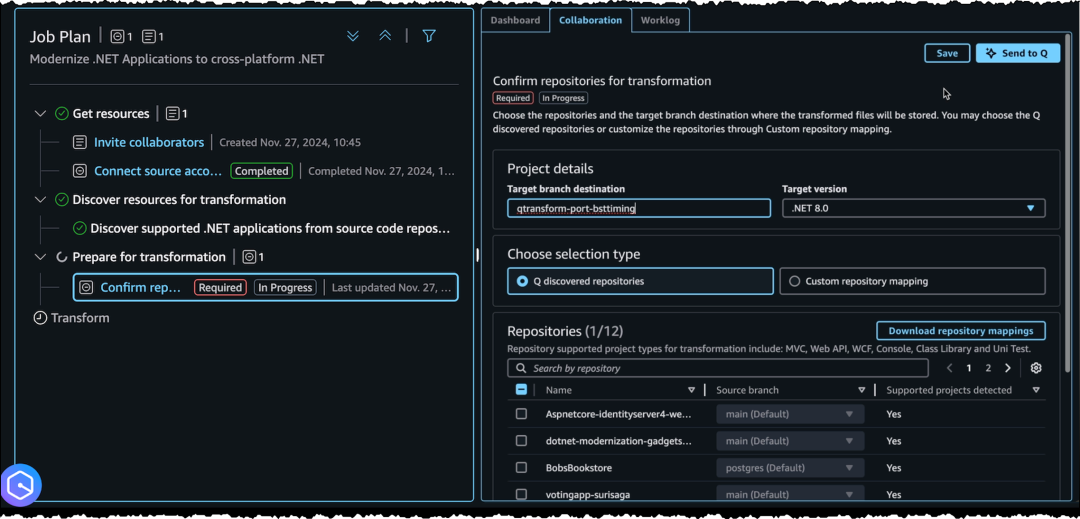The height and width of the screenshot is (519, 1080).
Task: Click Connect source account task icon
Action: pos(80,171)
